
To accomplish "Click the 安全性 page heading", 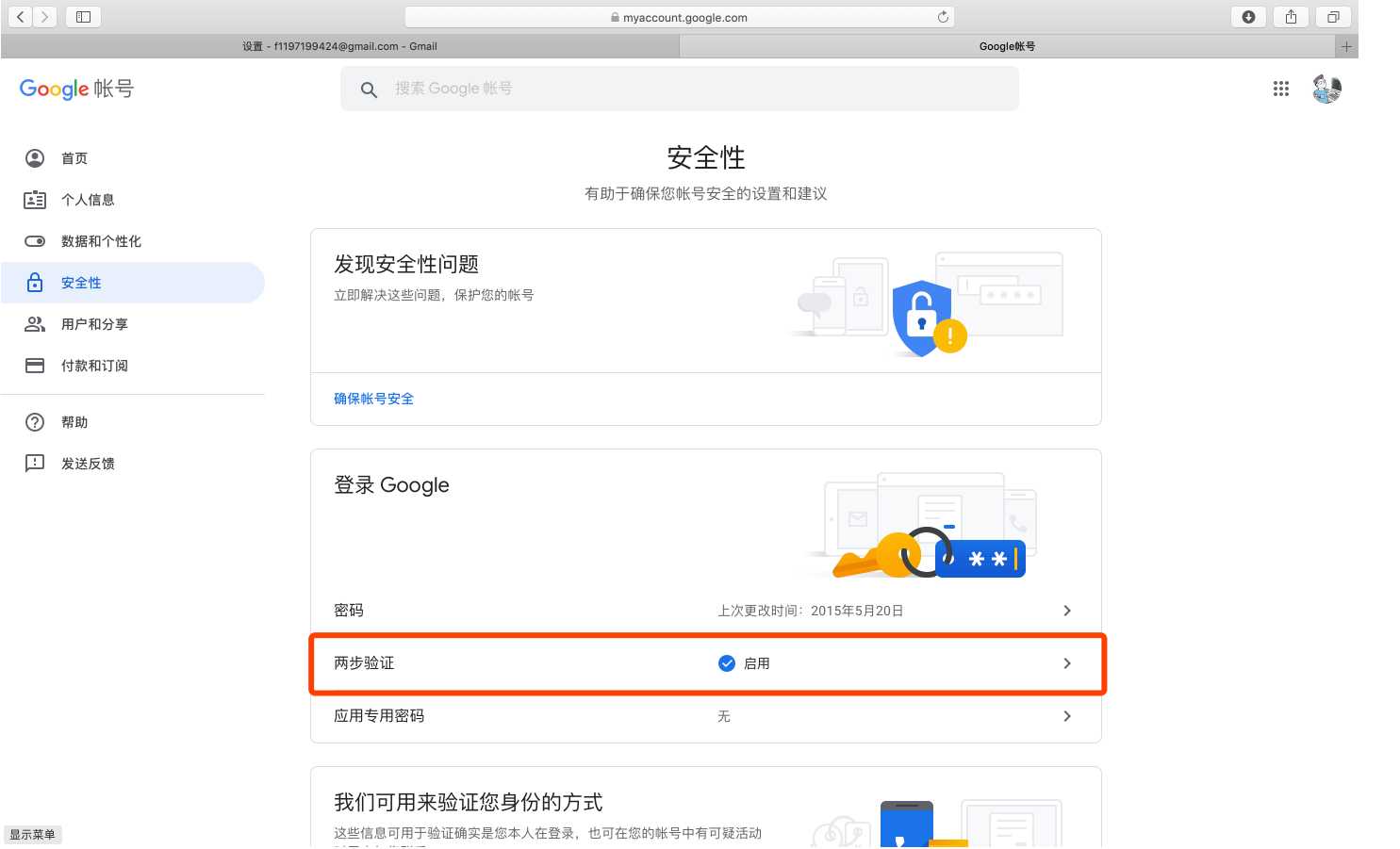I will tap(706, 157).
